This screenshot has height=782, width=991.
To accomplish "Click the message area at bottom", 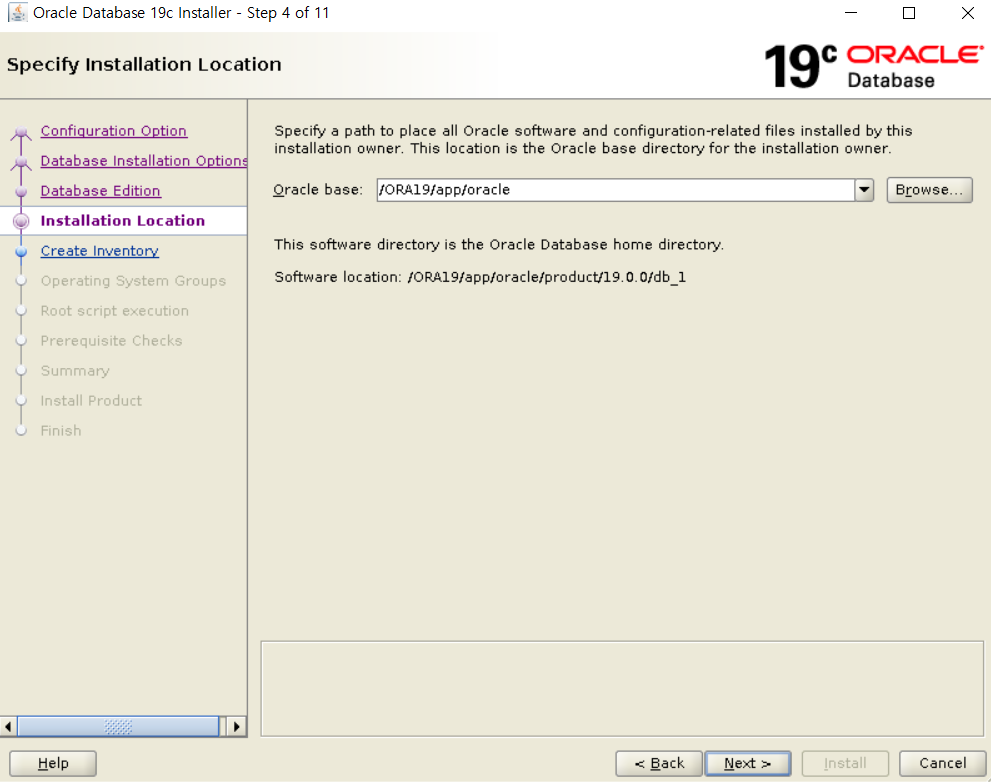I will (622, 689).
